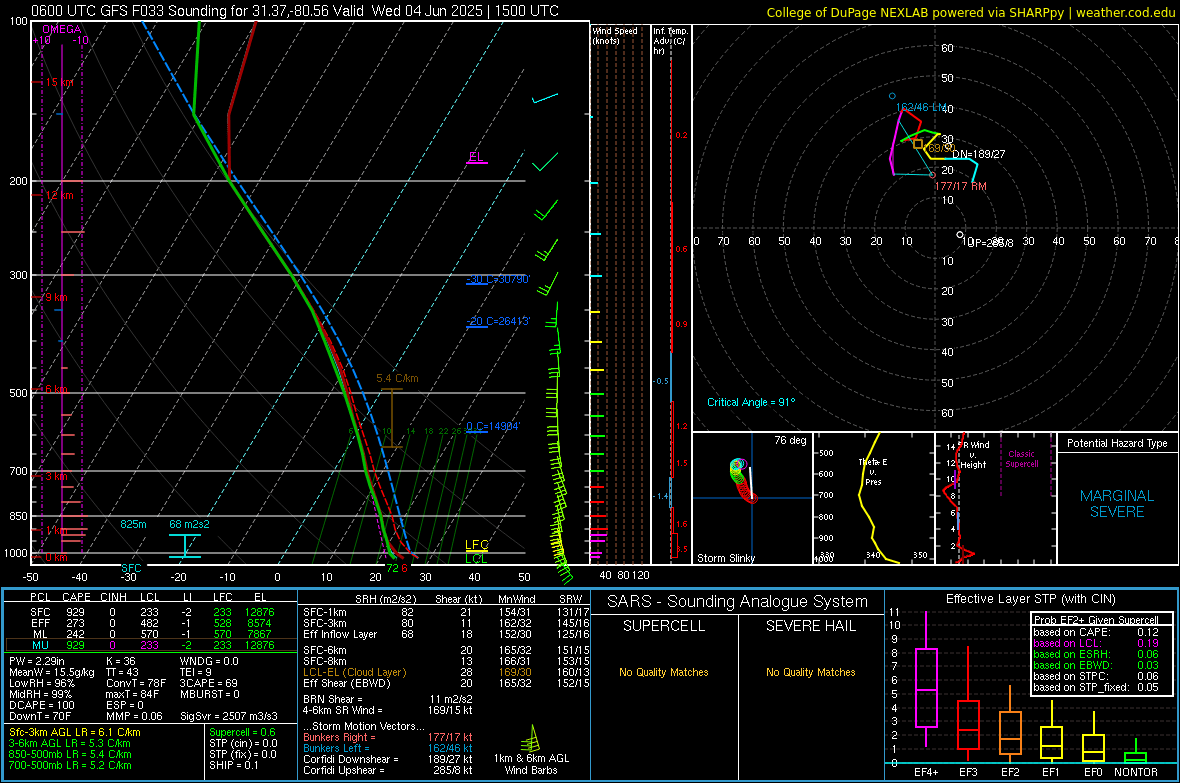Image resolution: width=1180 pixels, height=783 pixels.
Task: Click the Effective Layer STP (with CIN) title
Action: [1030, 599]
